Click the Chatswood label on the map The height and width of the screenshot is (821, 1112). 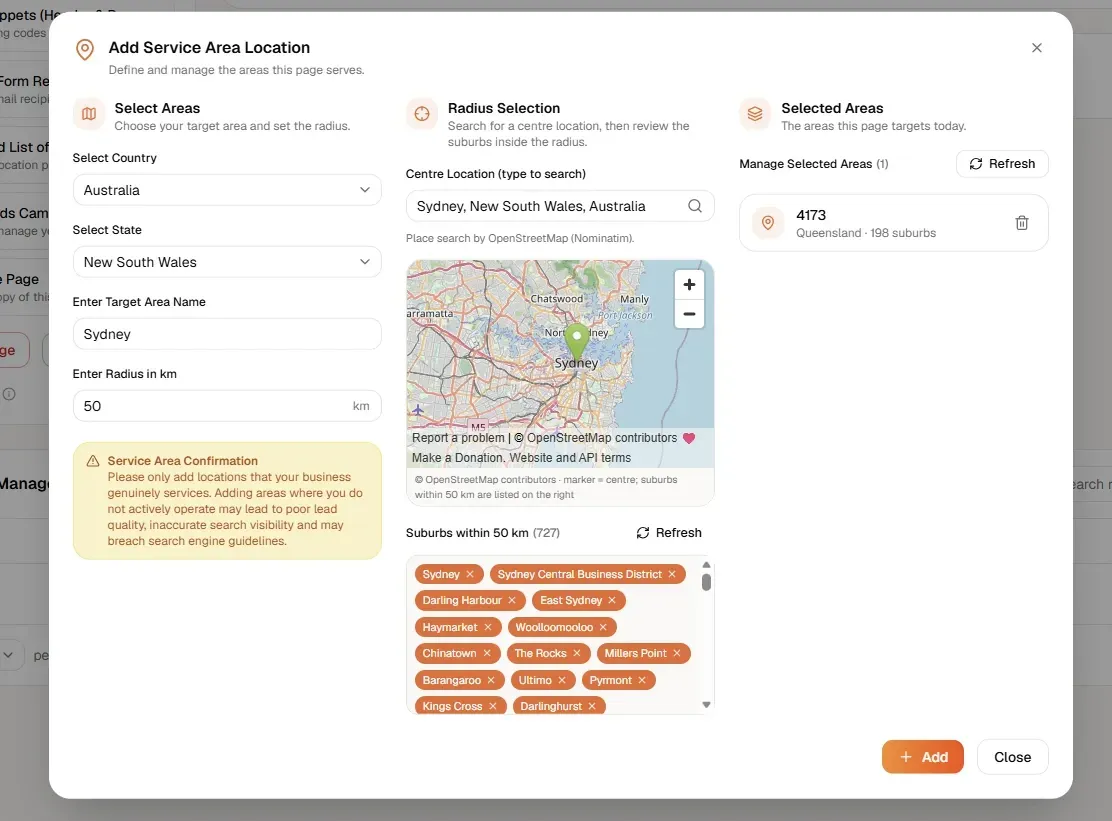pos(557,299)
